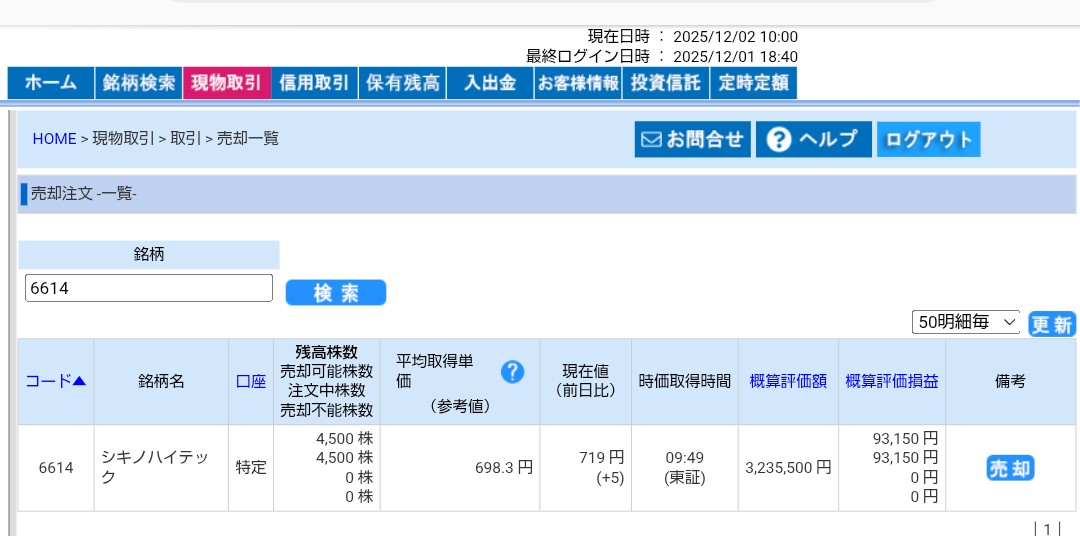The width and height of the screenshot is (1080, 536).
Task: Open the お客様情報 tab
Action: point(578,83)
